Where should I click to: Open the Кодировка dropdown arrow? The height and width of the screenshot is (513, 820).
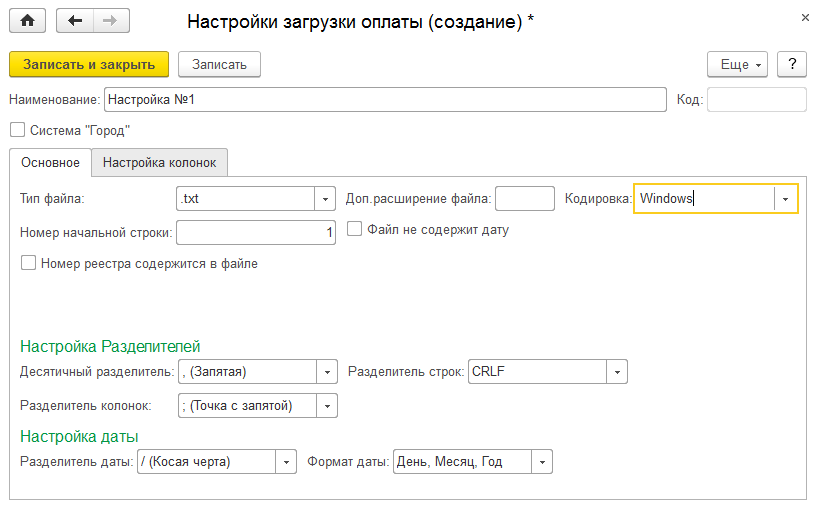point(785,199)
